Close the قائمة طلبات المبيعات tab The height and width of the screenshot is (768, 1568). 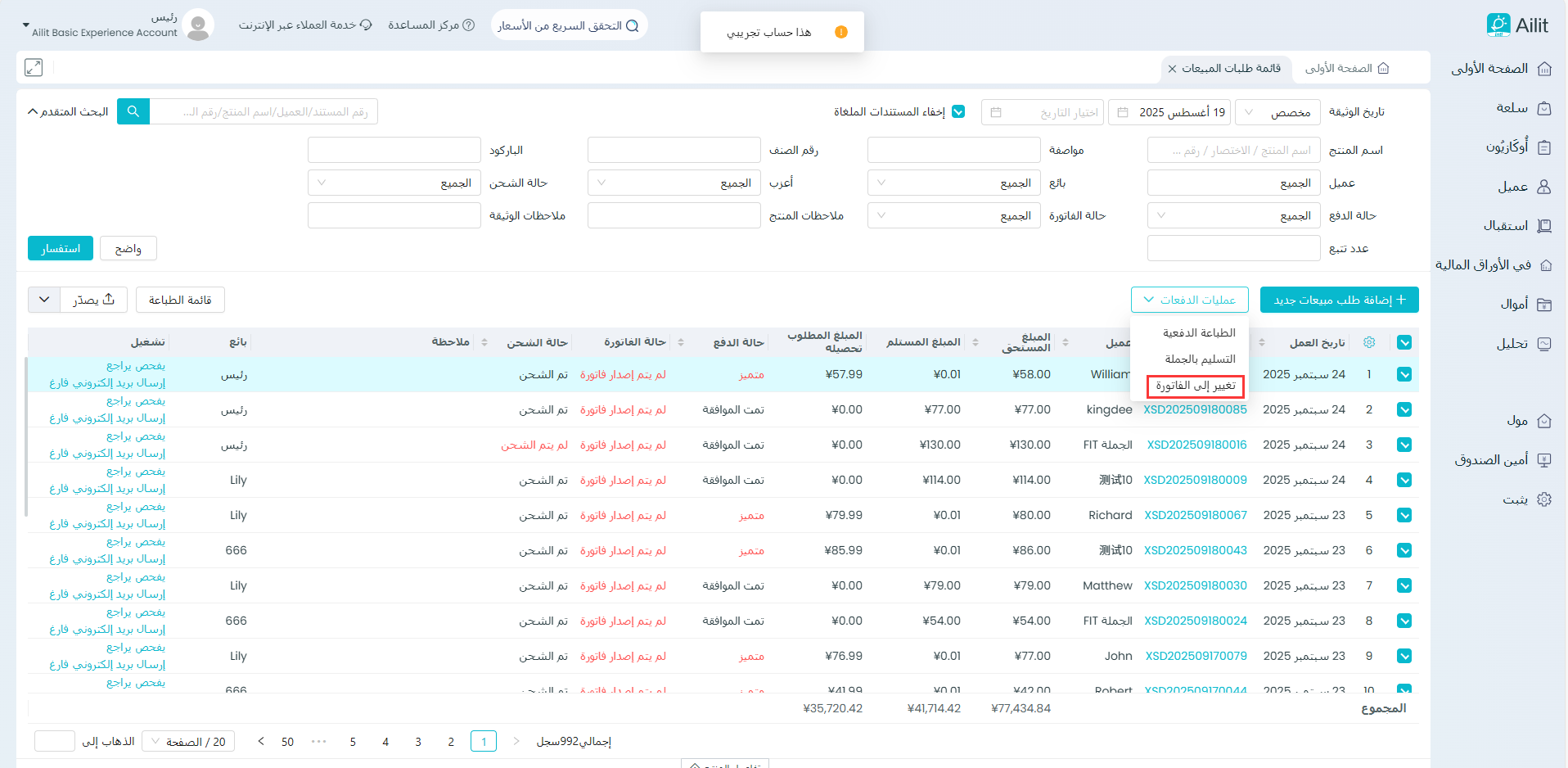point(1172,69)
